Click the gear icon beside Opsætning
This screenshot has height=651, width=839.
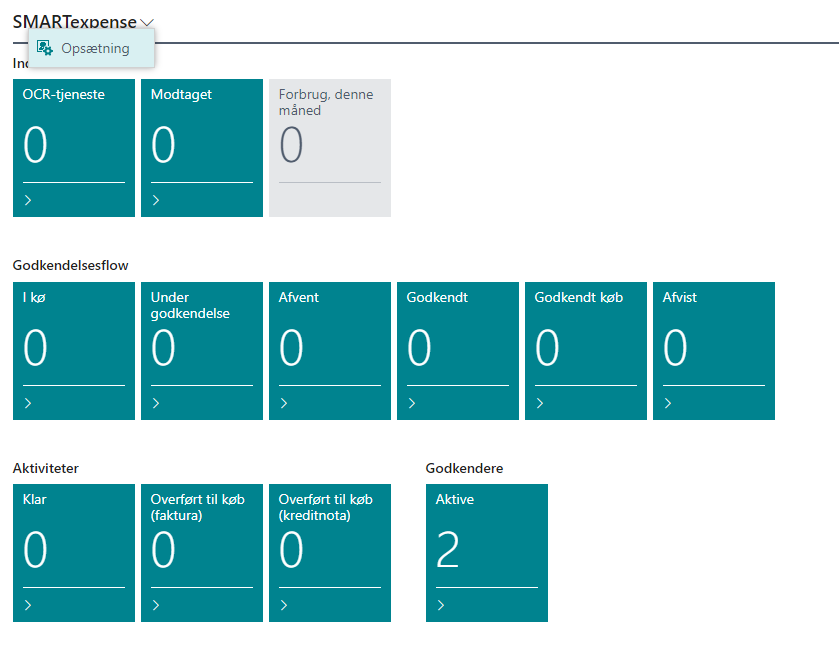coord(45,48)
